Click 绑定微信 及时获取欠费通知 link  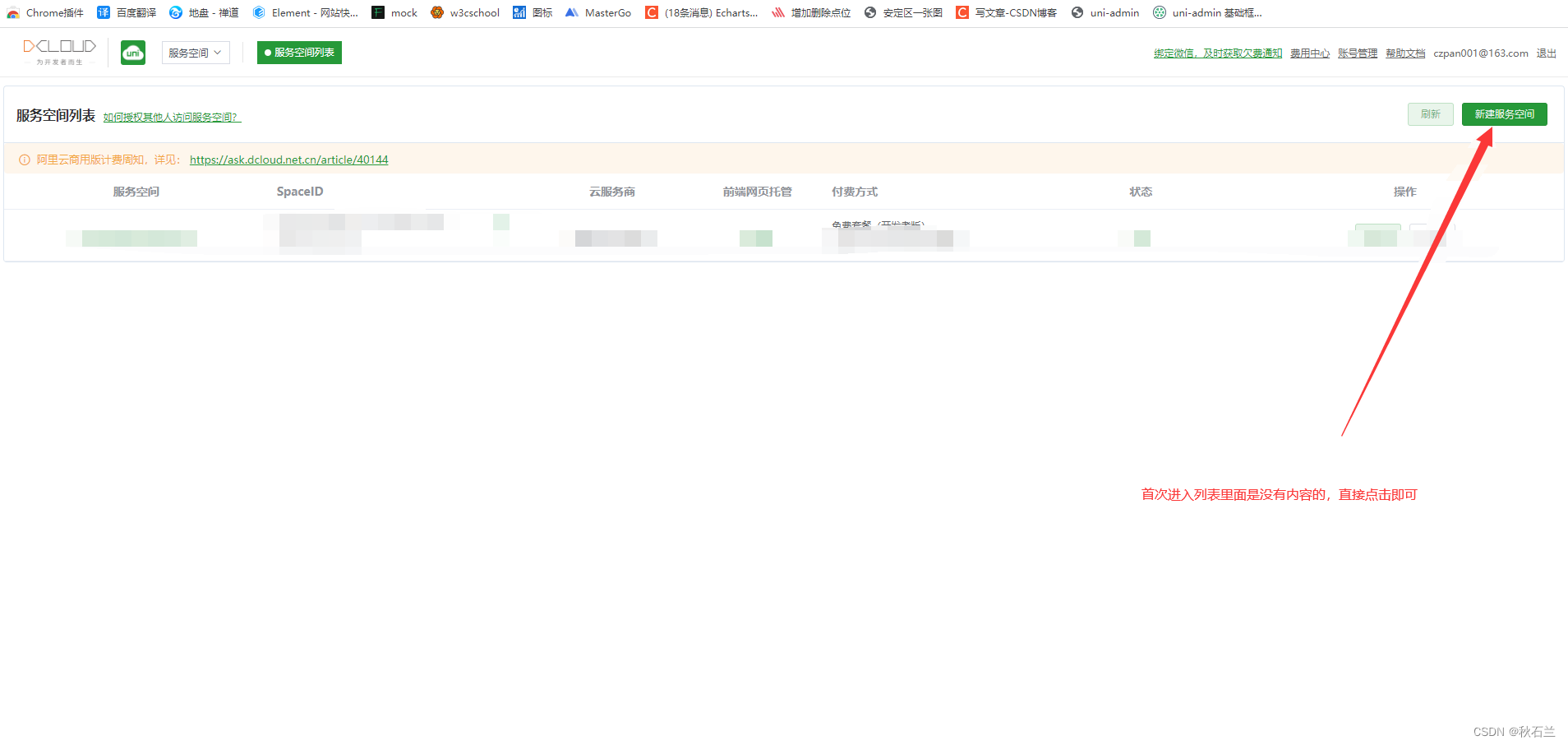point(1217,53)
